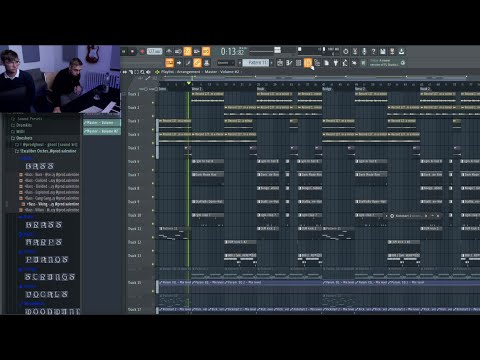The width and height of the screenshot is (480, 360).
Task: Click the red record button
Action: 142,52
